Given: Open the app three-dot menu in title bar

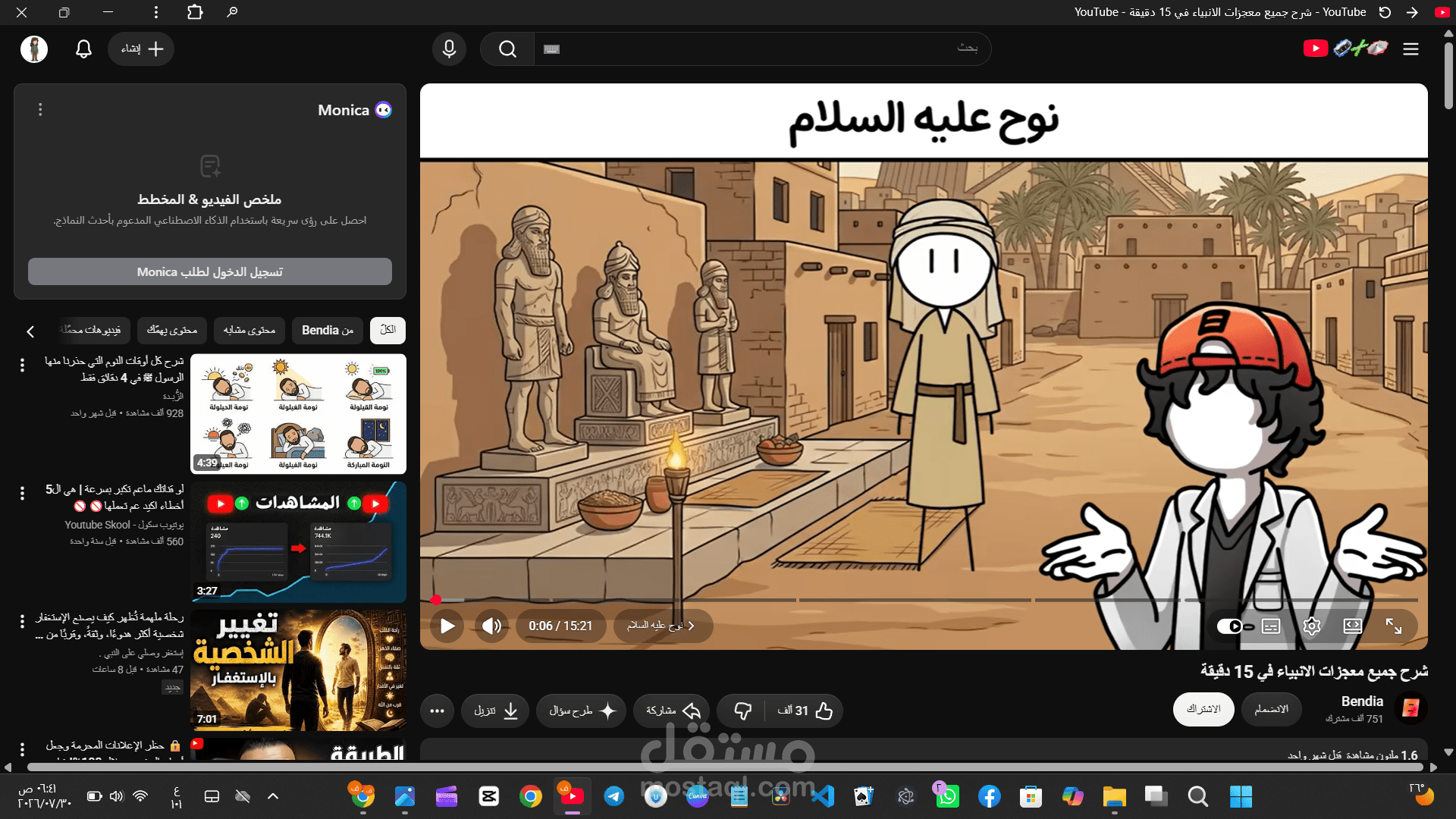Looking at the screenshot, I should pyautogui.click(x=155, y=12).
